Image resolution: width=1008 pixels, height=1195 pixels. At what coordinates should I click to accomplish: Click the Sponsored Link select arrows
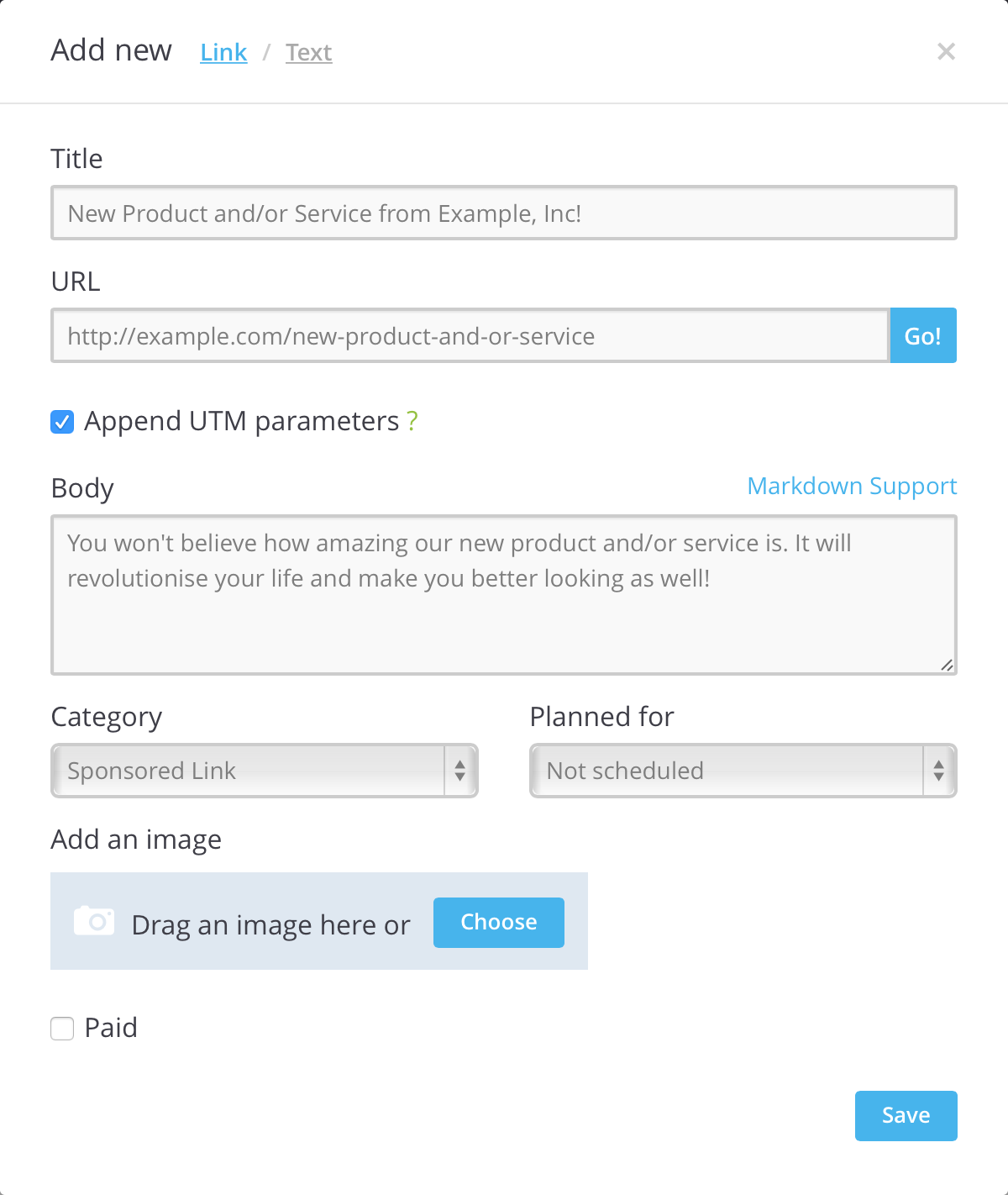[459, 771]
